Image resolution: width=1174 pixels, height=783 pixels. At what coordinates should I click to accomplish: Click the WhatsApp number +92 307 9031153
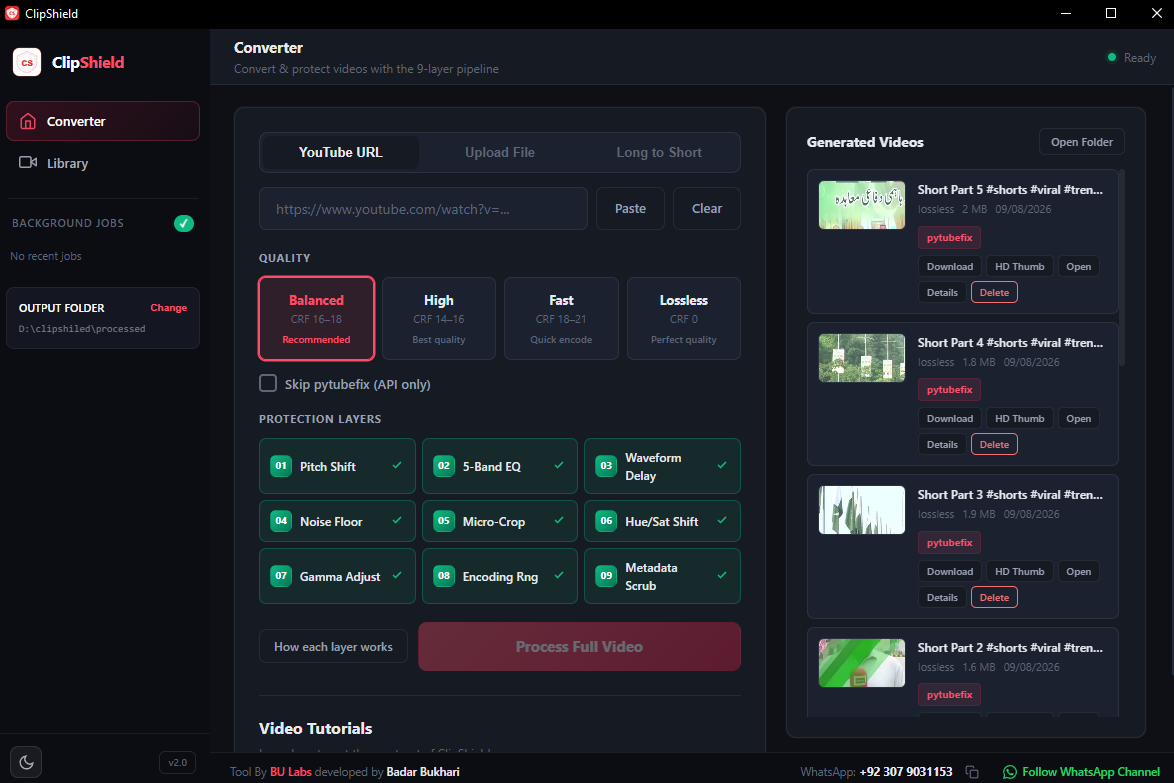(x=906, y=772)
